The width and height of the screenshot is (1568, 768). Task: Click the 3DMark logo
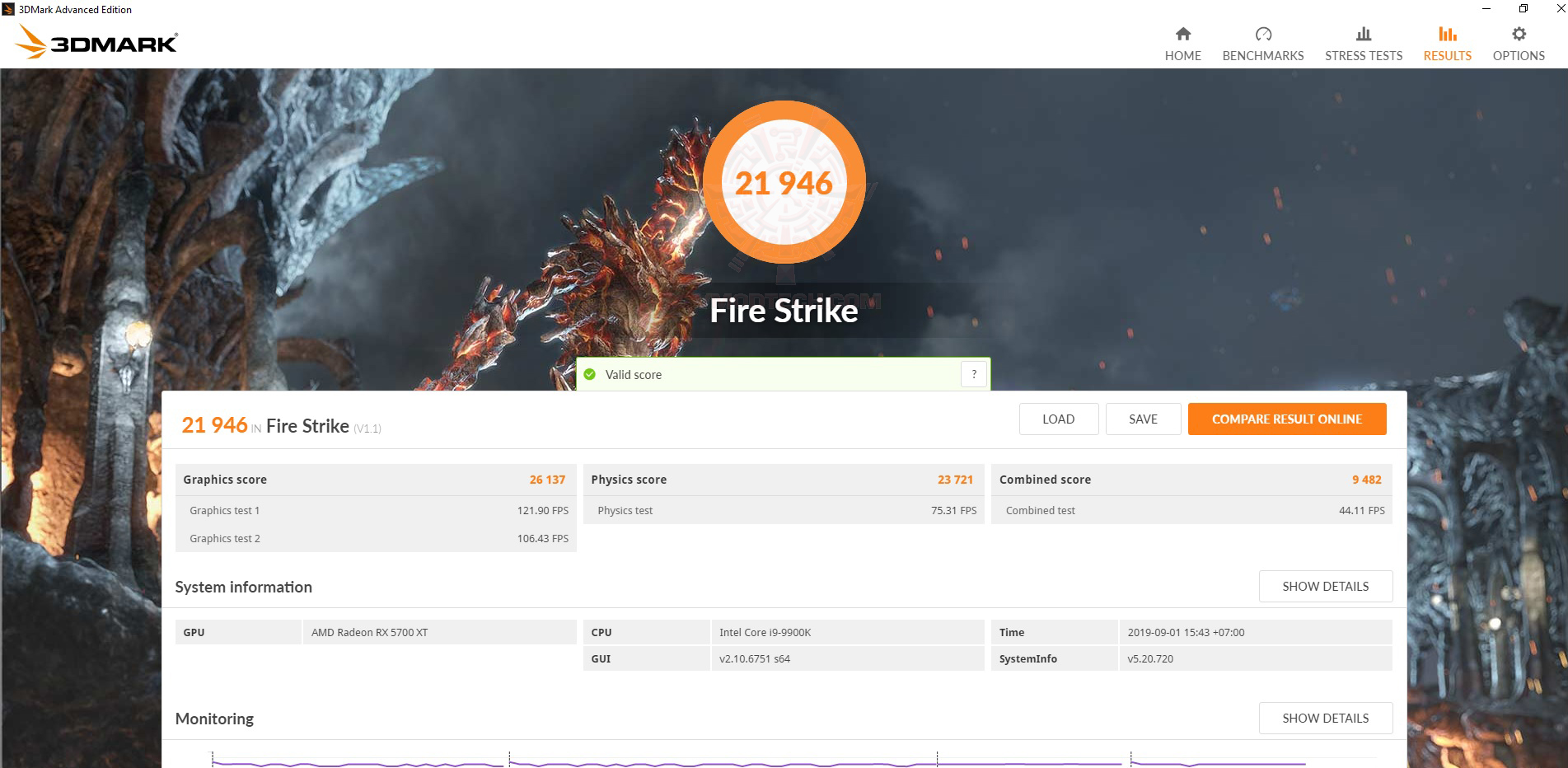(x=95, y=41)
